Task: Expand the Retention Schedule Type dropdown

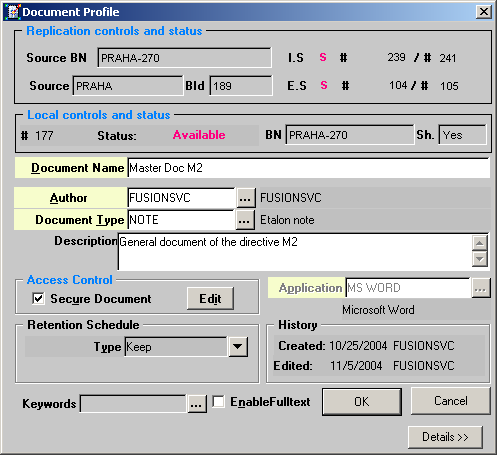Action: [238, 347]
